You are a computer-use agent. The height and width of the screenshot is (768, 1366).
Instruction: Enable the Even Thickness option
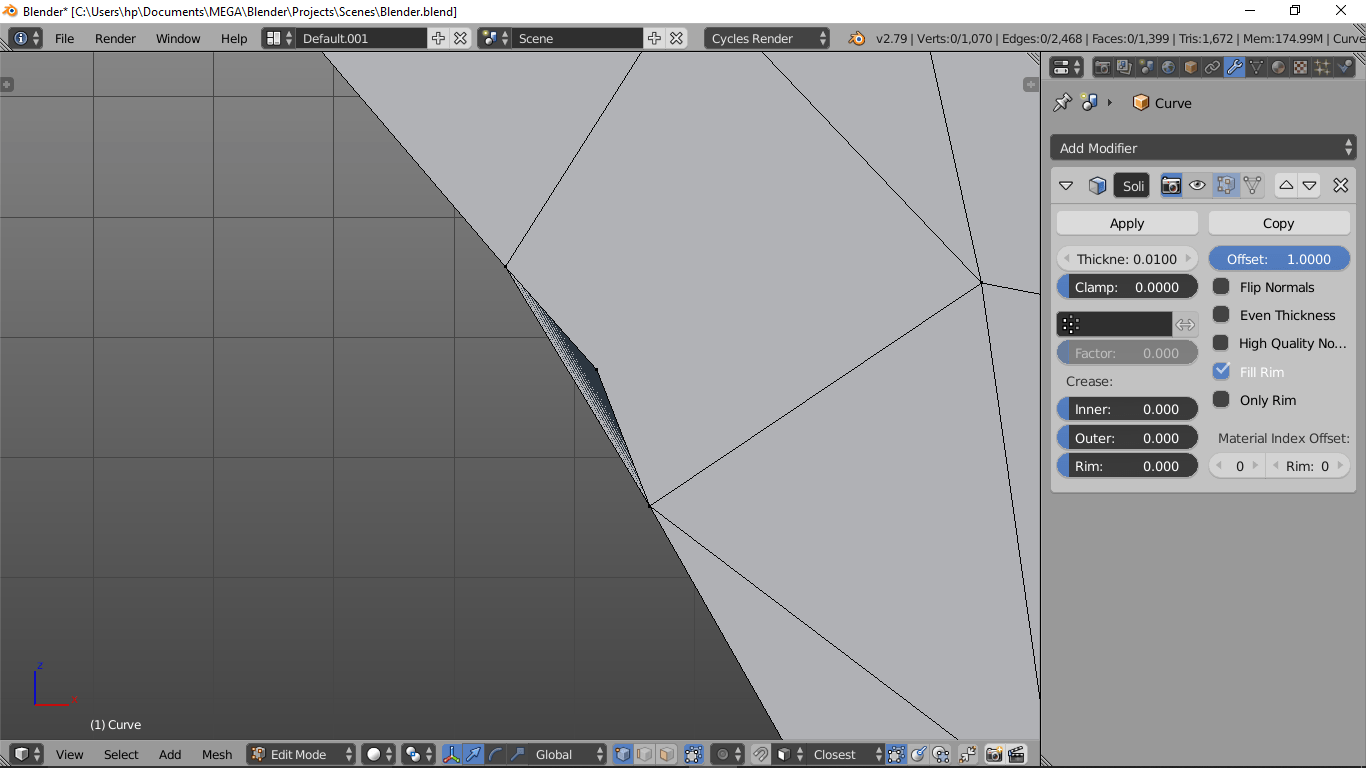pos(1221,315)
